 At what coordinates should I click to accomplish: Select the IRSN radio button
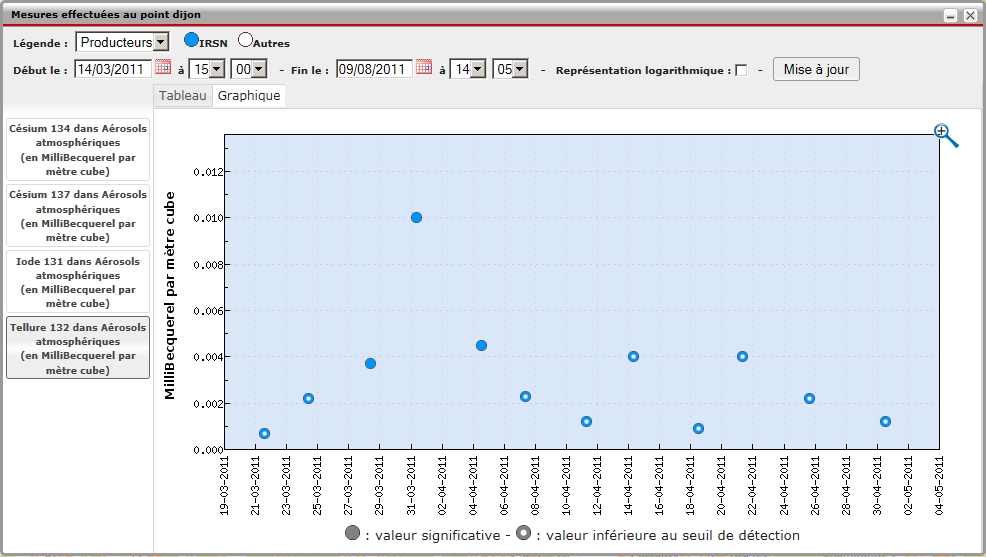(x=191, y=40)
